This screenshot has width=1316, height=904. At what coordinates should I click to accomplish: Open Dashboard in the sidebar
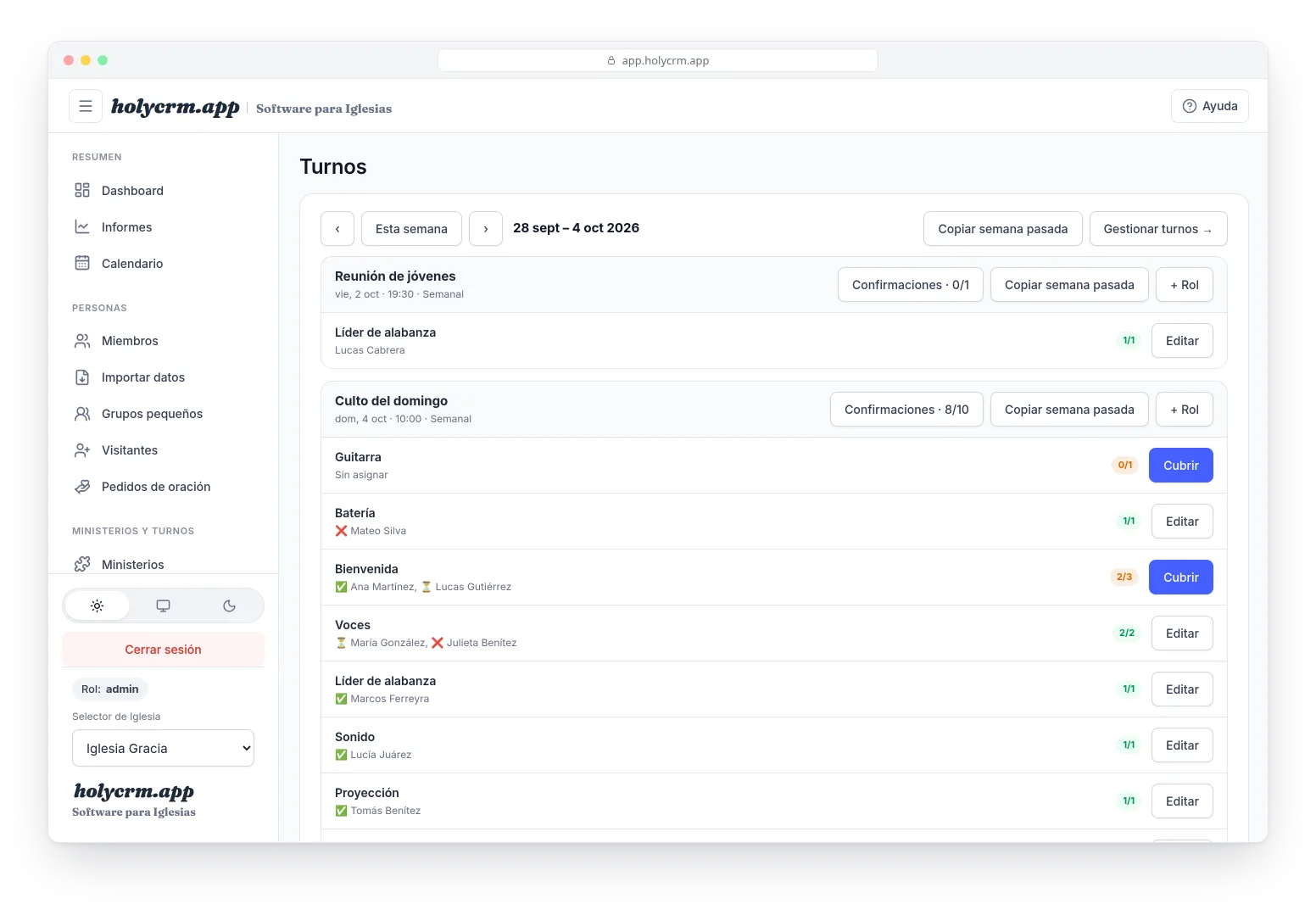pyautogui.click(x=163, y=190)
